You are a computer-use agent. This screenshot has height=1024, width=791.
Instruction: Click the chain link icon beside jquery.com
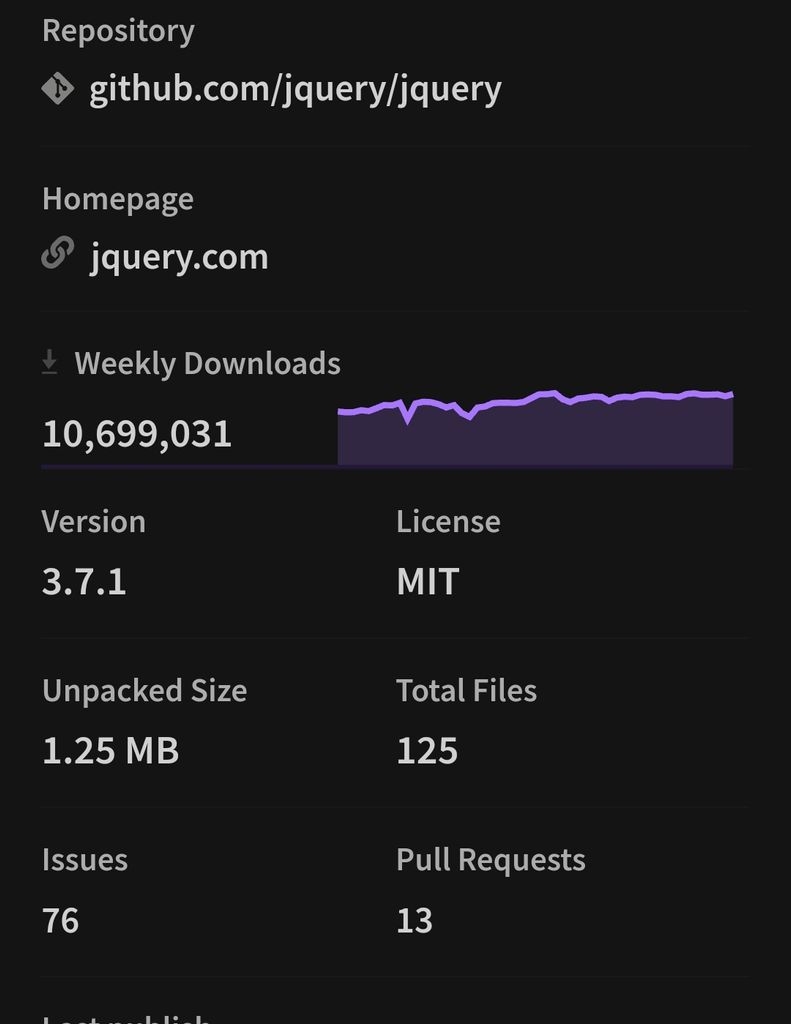[57, 253]
